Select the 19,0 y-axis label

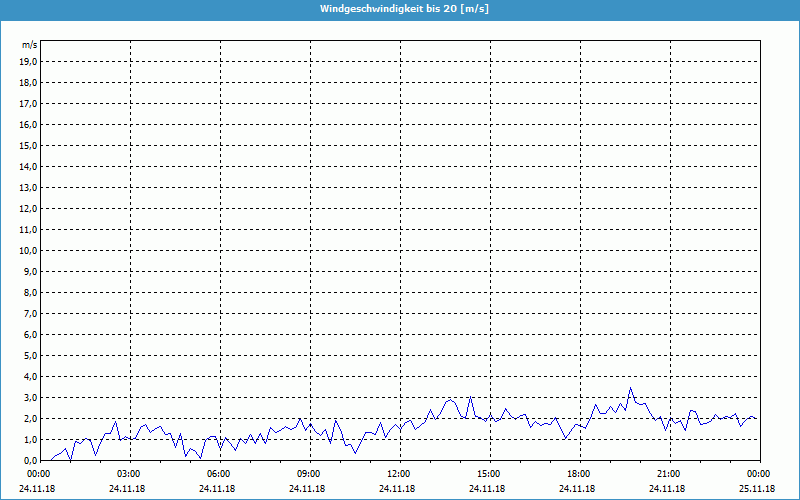pyautogui.click(x=29, y=61)
